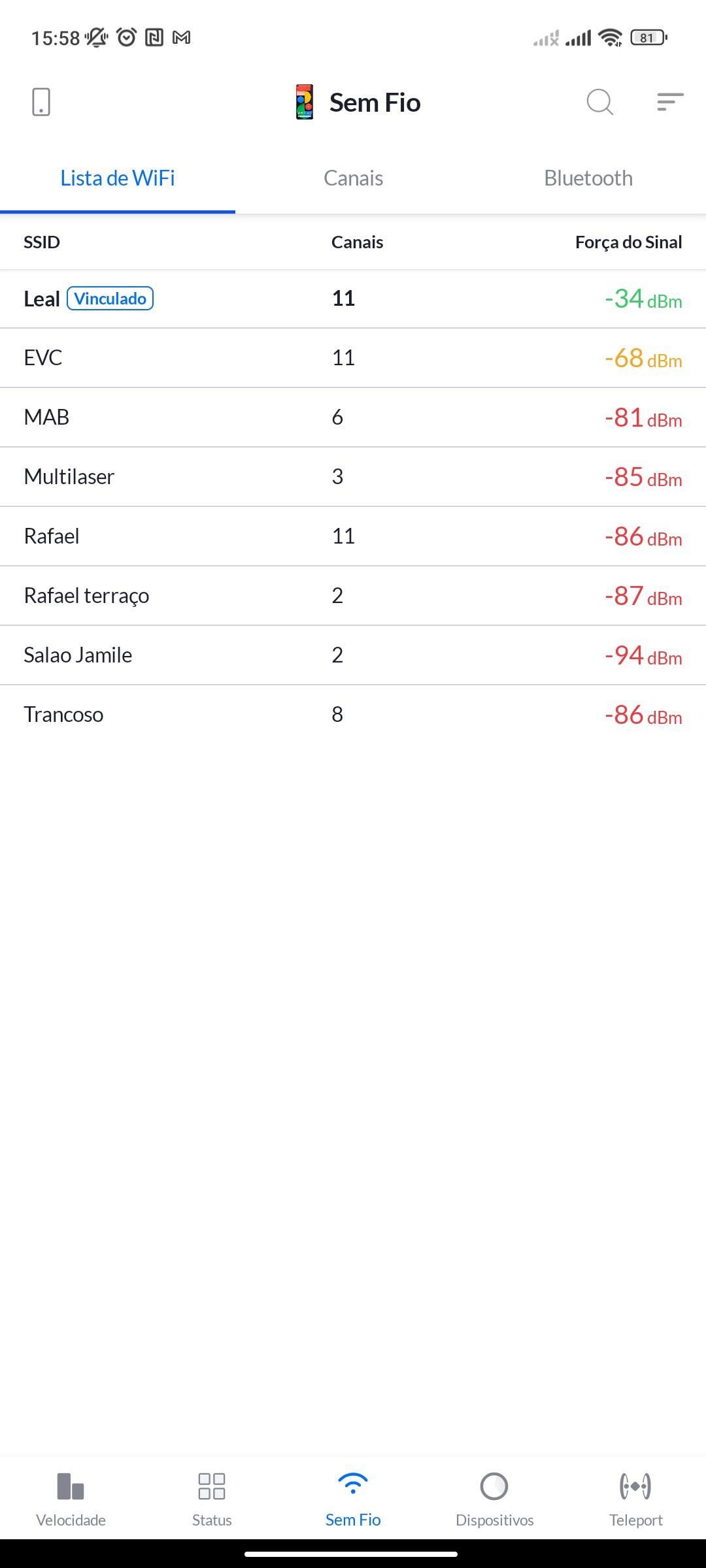Open the Rafael terraço network entry
Viewport: 706px width, 1568px height.
pyautogui.click(x=353, y=596)
